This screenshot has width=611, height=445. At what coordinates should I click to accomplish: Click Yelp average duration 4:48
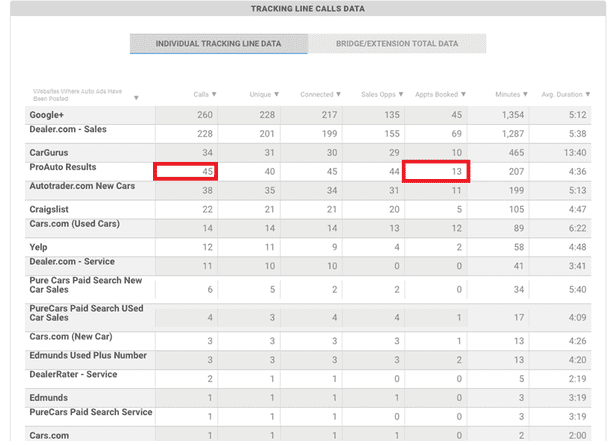click(577, 247)
